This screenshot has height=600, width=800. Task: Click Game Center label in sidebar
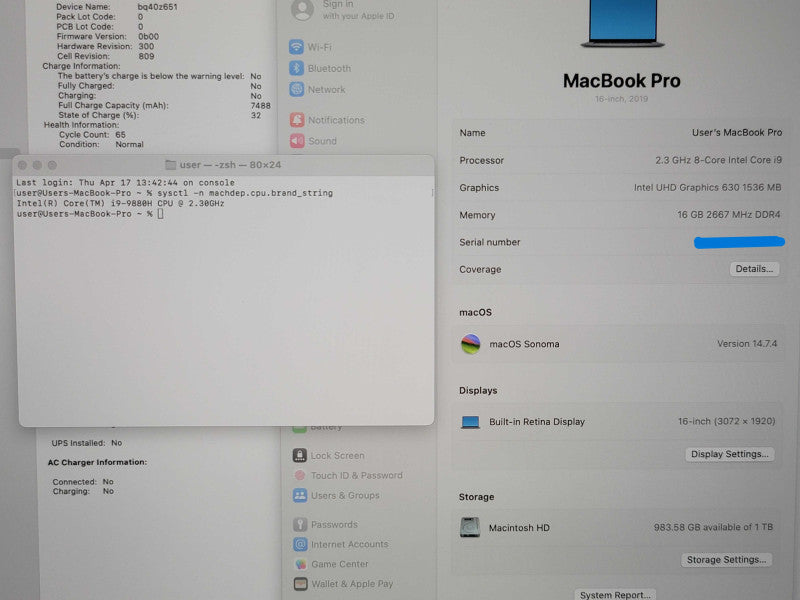(340, 564)
